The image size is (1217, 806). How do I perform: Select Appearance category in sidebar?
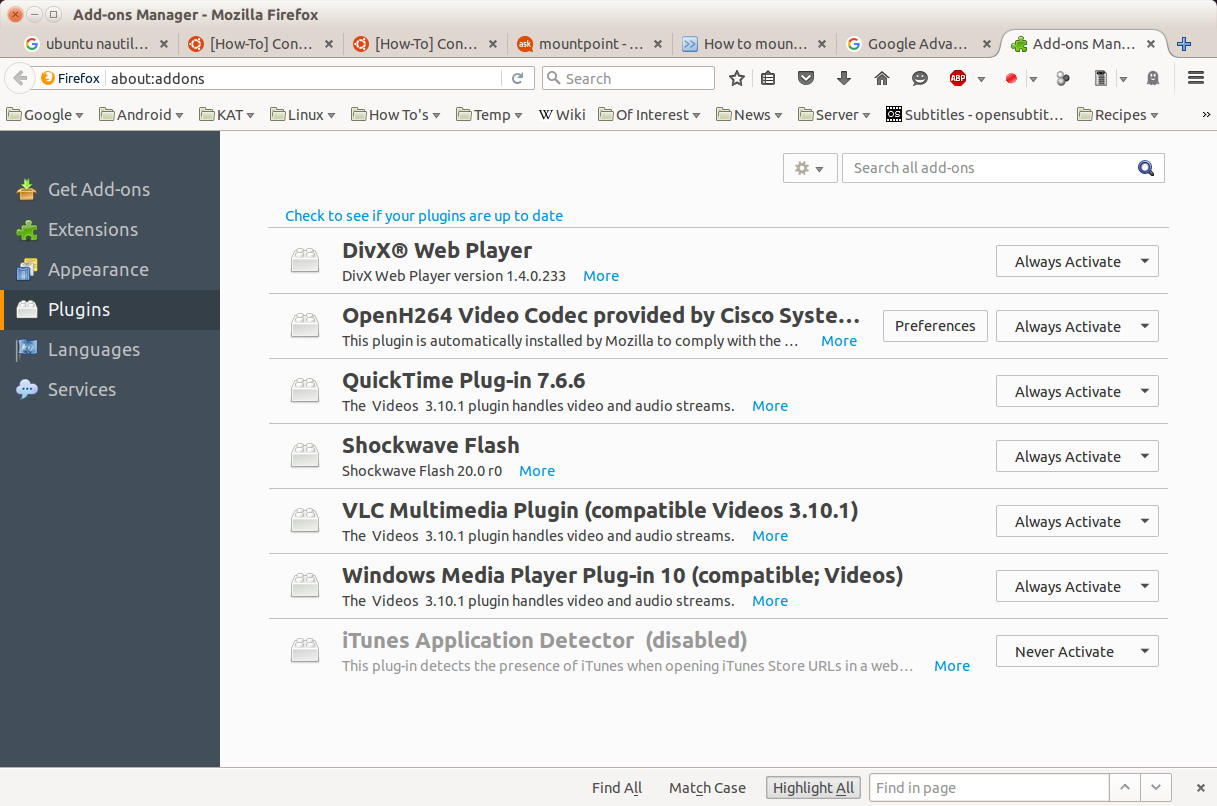click(110, 269)
